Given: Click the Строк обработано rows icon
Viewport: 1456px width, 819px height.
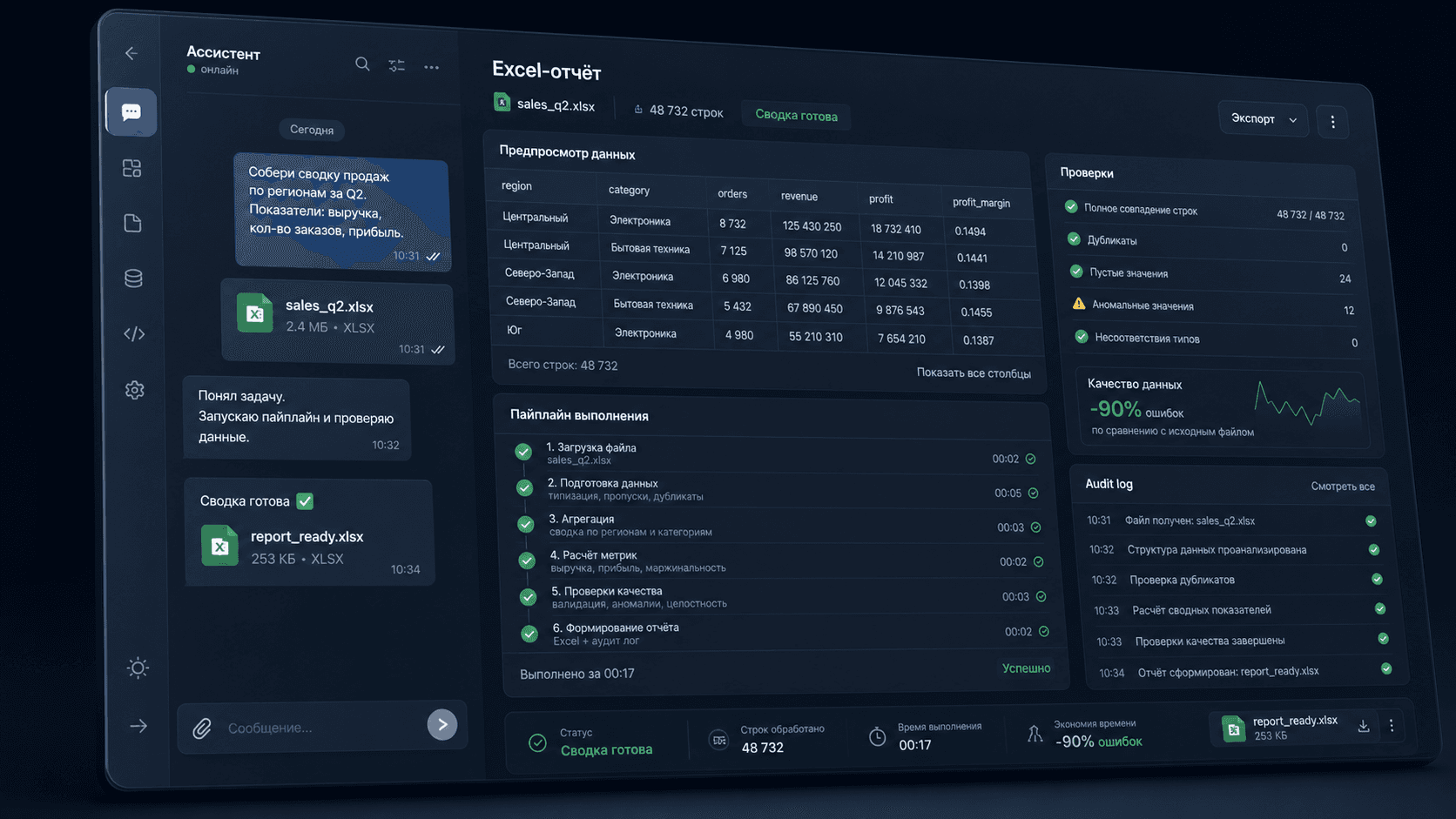Looking at the screenshot, I should click(718, 740).
